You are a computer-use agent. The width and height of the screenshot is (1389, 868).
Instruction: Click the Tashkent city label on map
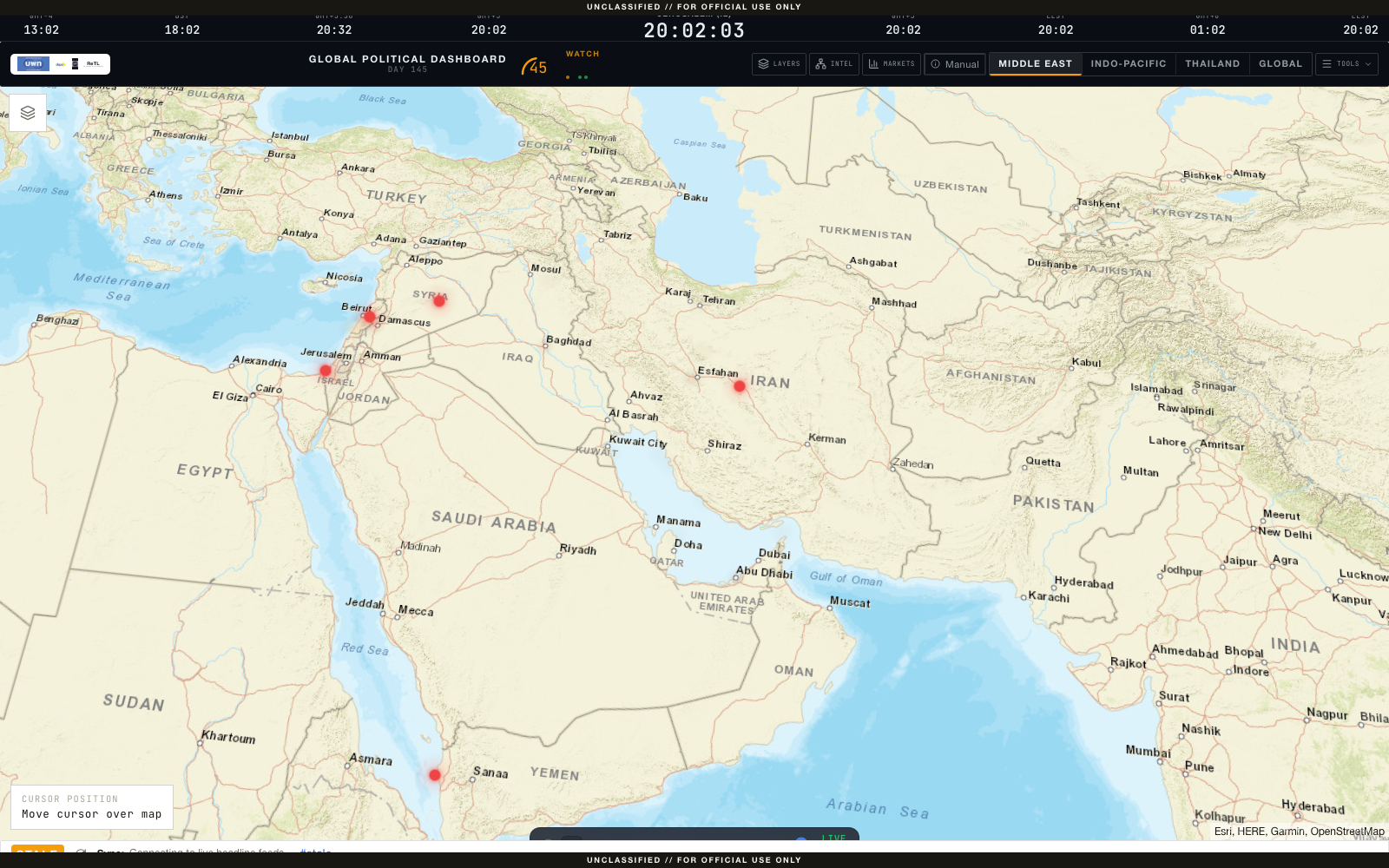pyautogui.click(x=1098, y=204)
